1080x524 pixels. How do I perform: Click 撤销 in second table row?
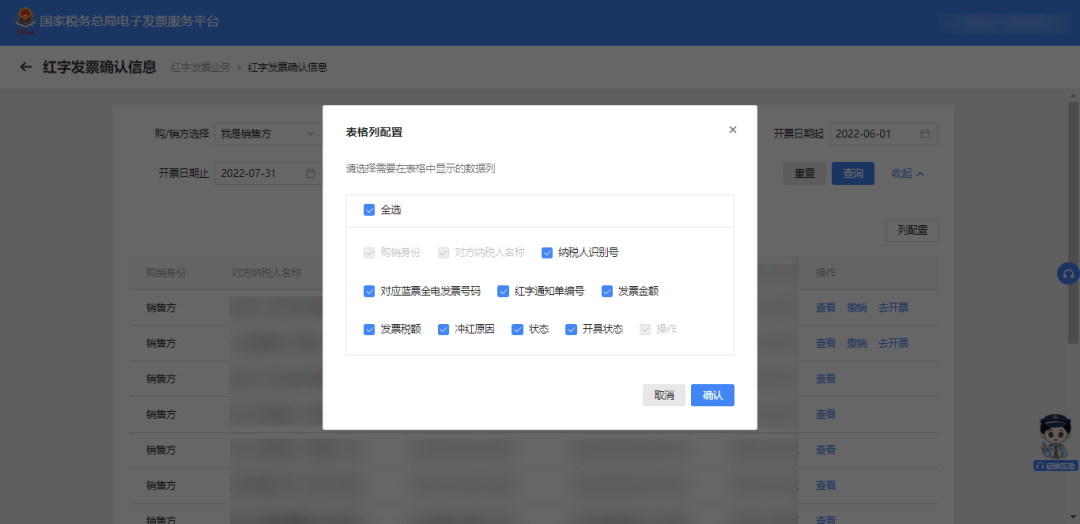(857, 343)
